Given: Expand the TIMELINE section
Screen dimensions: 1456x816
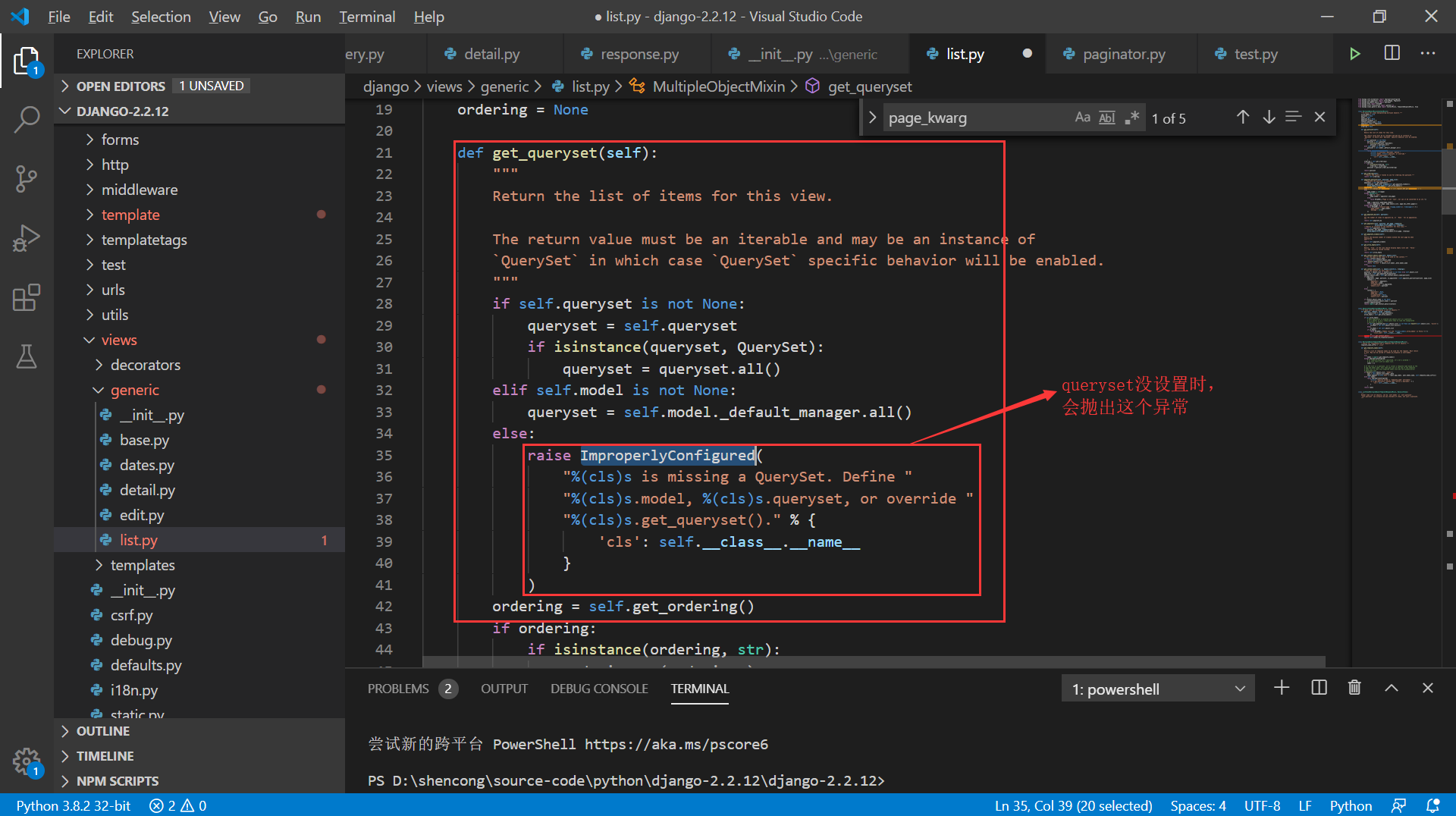Looking at the screenshot, I should click(x=199, y=756).
